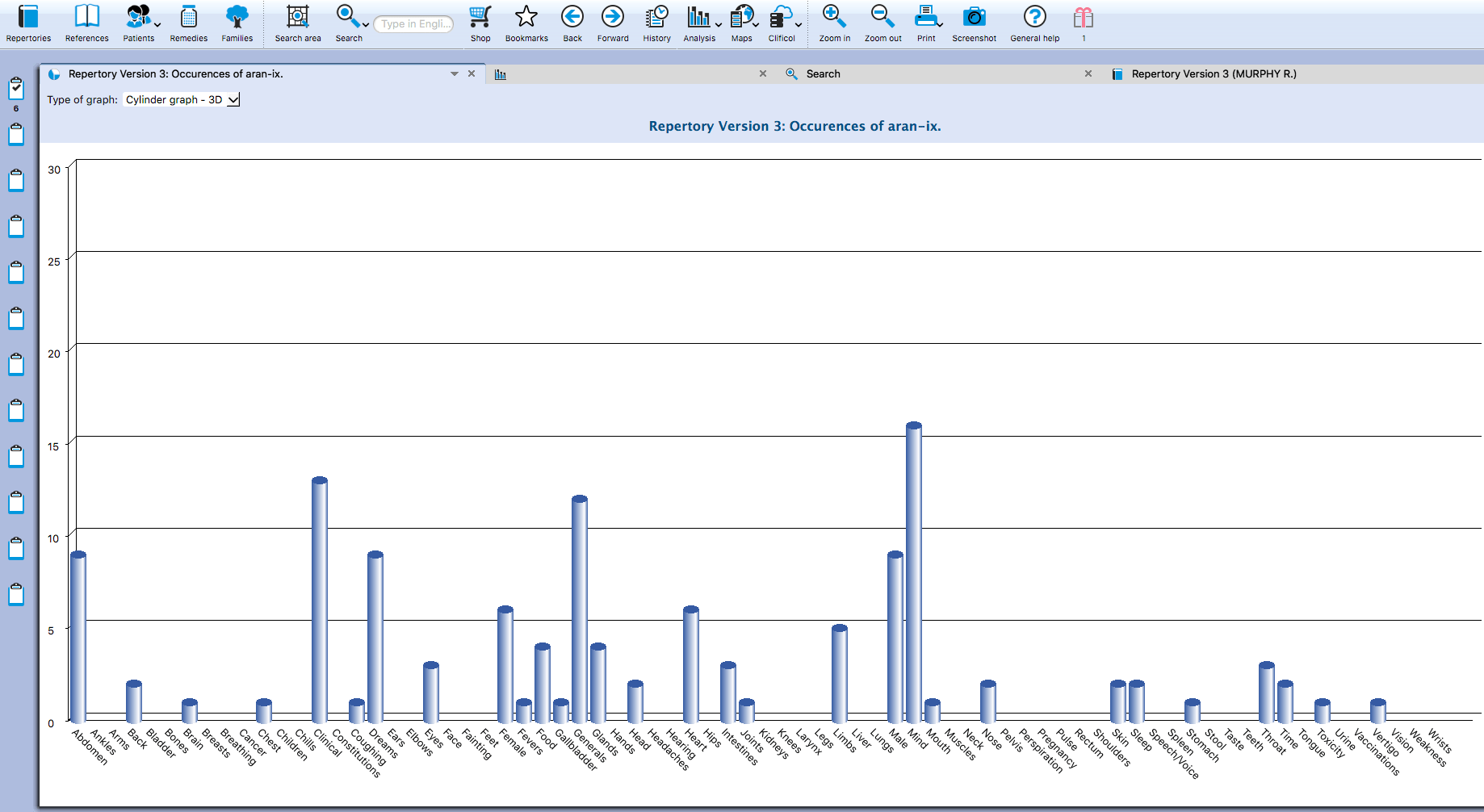The height and width of the screenshot is (812, 1484).
Task: Open the fifth clipboard in sidebar
Action: pyautogui.click(x=16, y=272)
